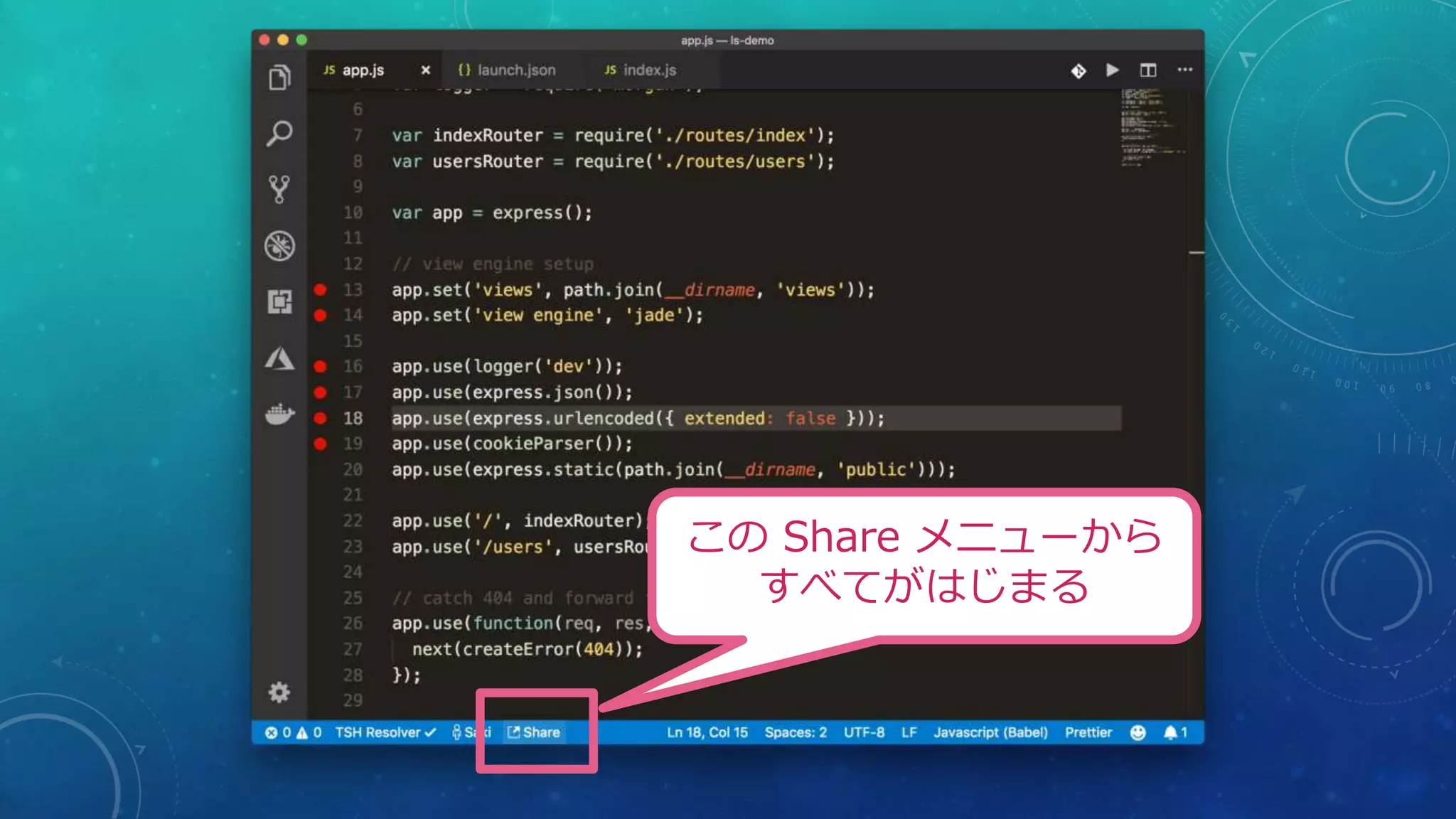The width and height of the screenshot is (1456, 819).
Task: Click the run play button in editor toolbar
Action: coord(1113,70)
